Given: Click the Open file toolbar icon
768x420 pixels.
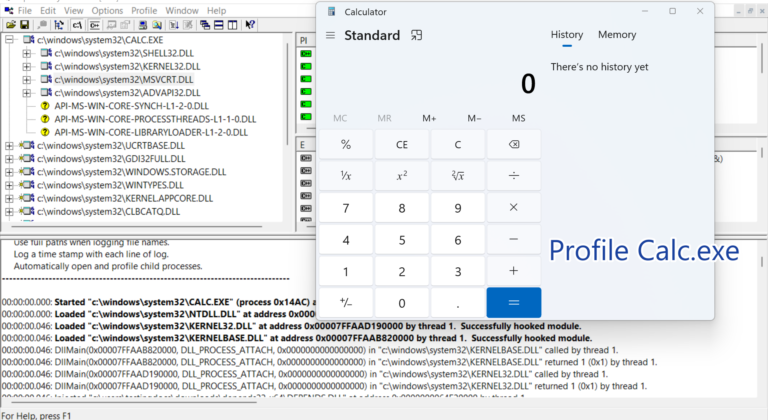Looking at the screenshot, I should pos(10,24).
